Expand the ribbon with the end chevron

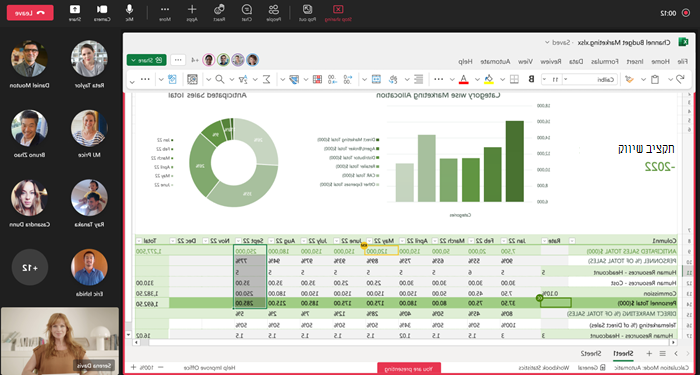[x=132, y=81]
